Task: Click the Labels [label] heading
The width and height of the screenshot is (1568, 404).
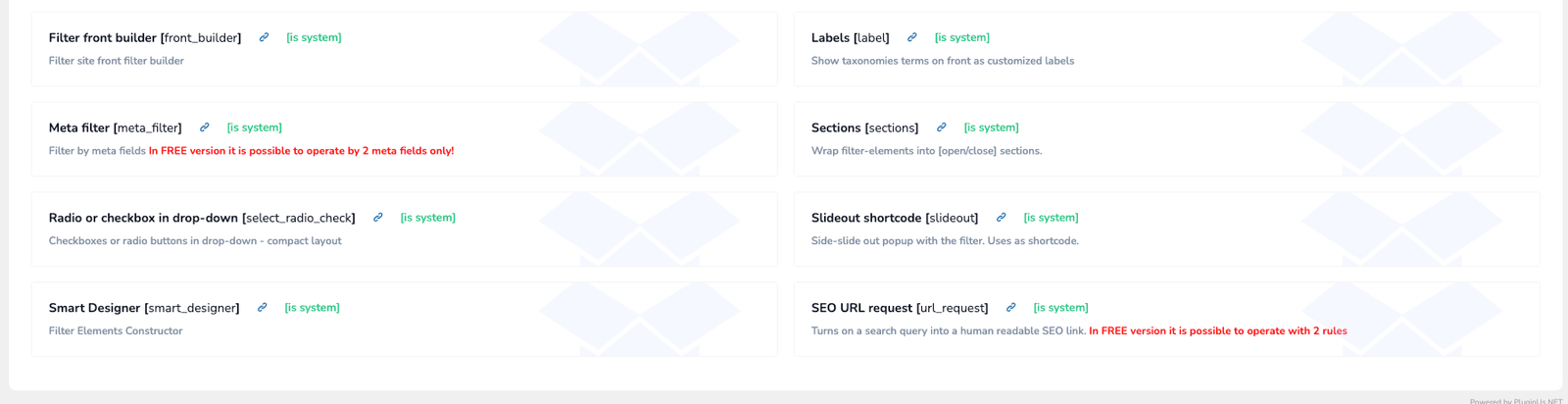Action: click(x=850, y=38)
